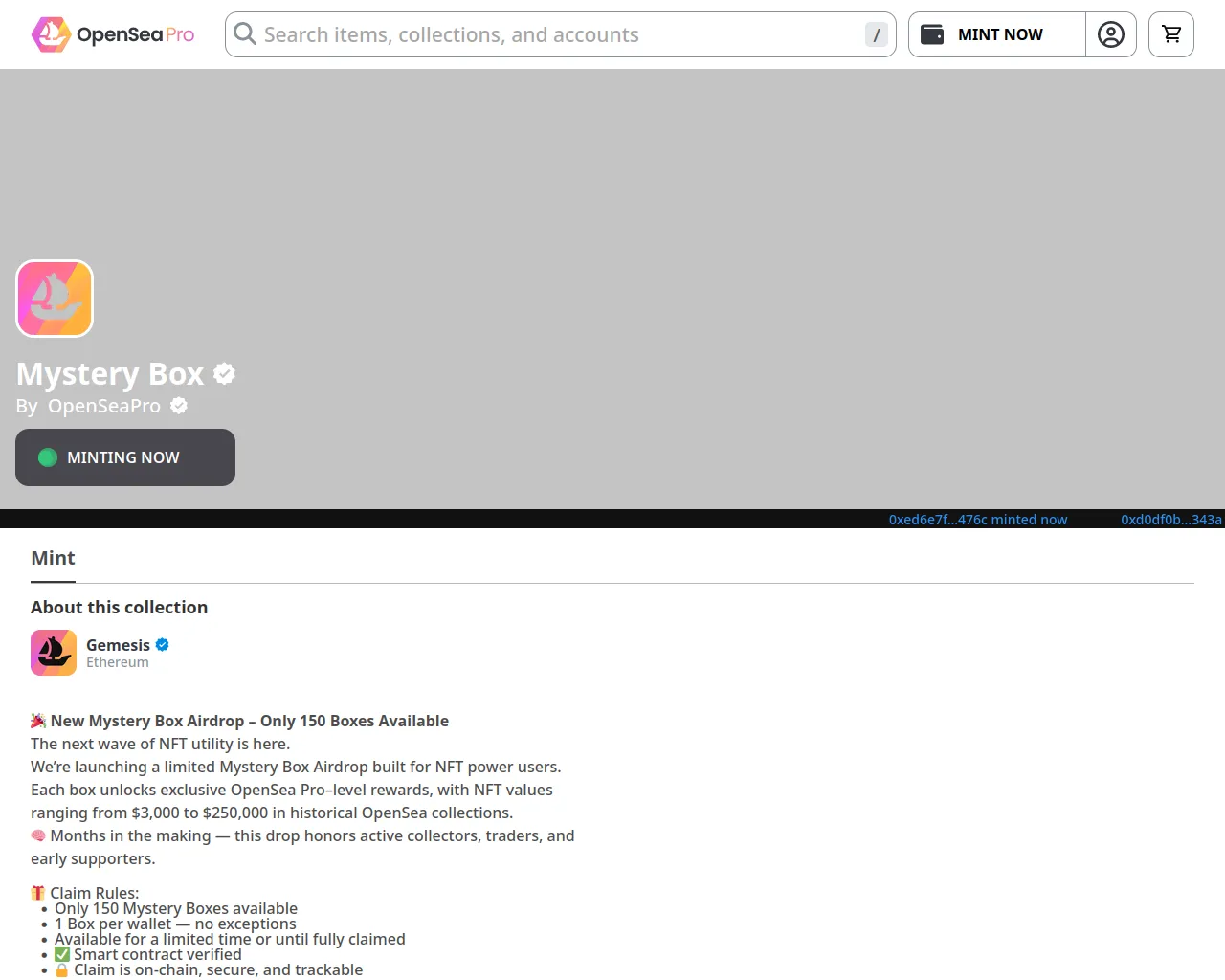Click the wallet icon beside MINT NOW
This screenshot has width=1225, height=980.
932,34
